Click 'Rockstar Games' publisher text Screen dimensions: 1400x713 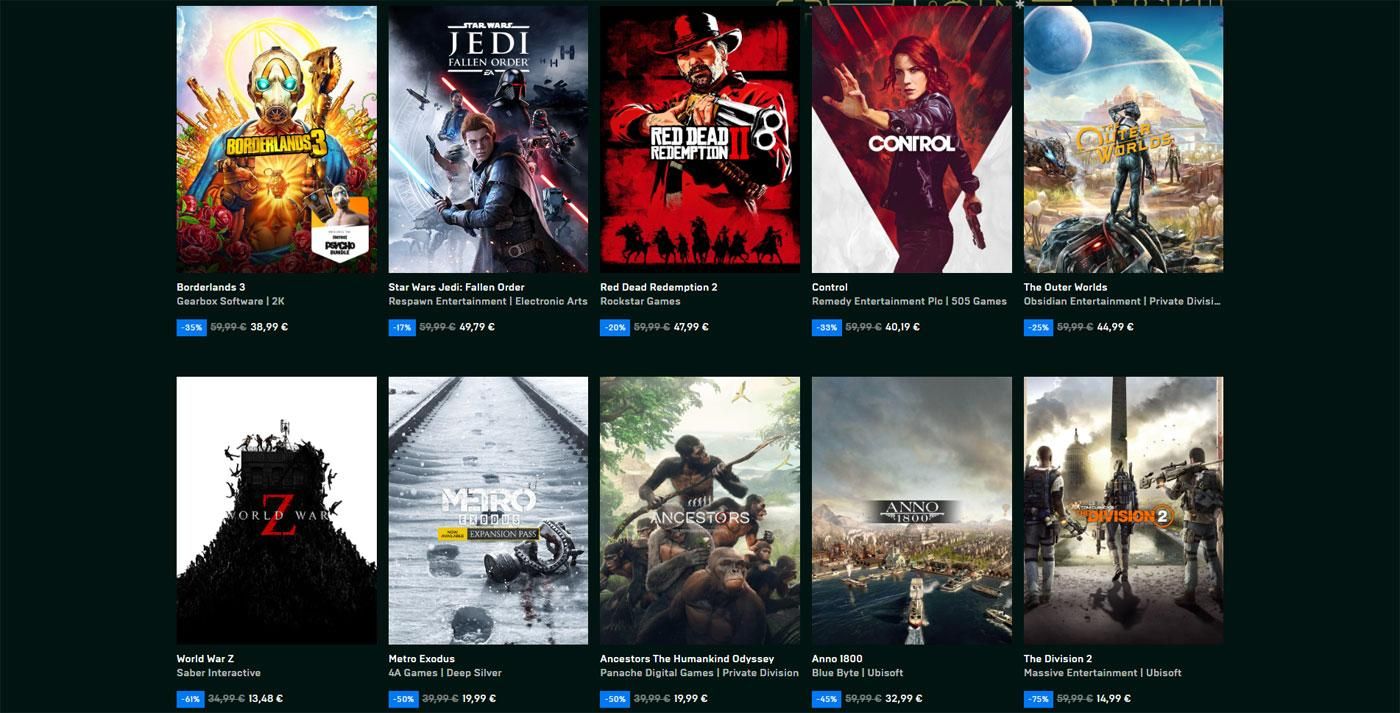click(x=640, y=301)
